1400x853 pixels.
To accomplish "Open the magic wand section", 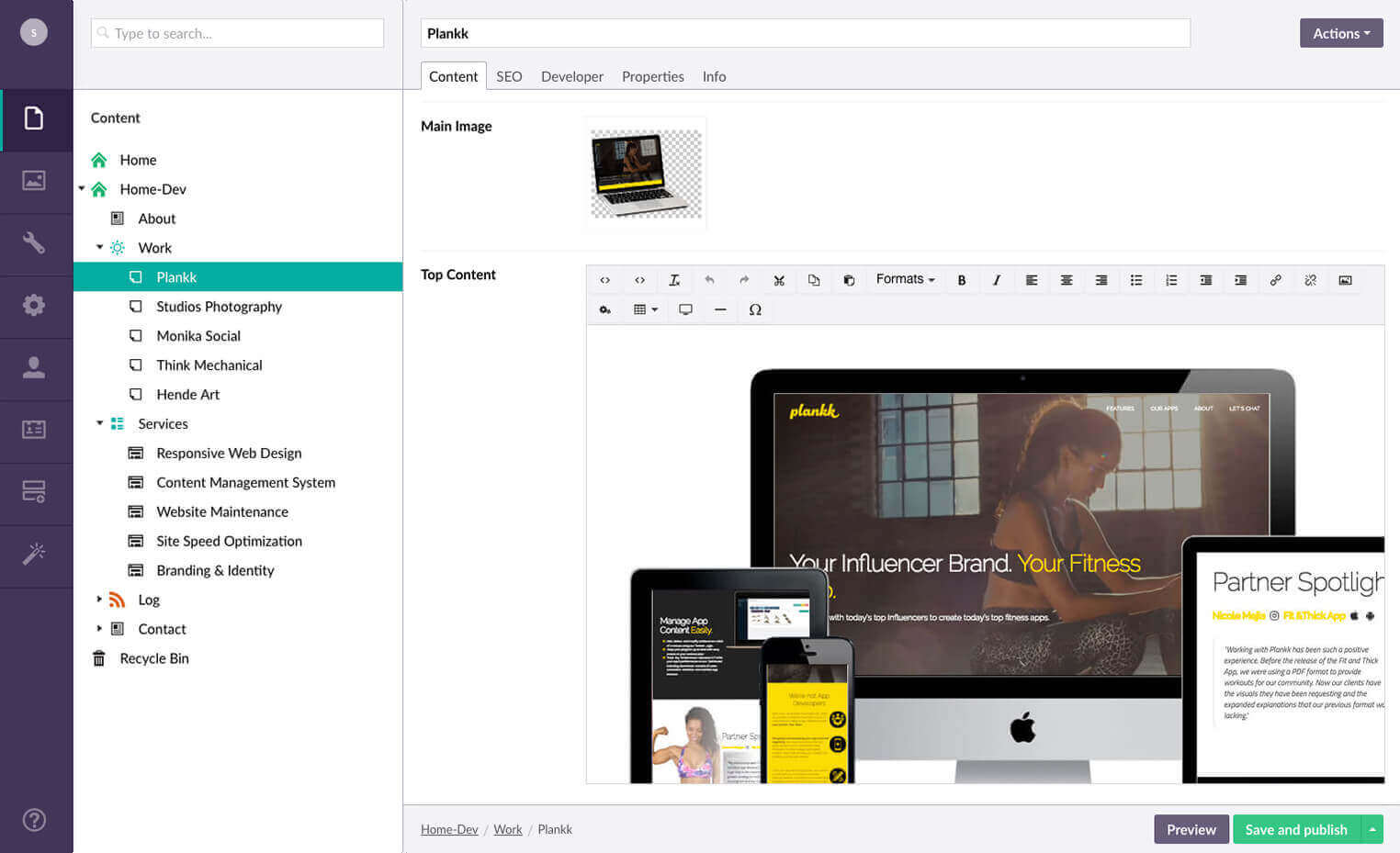I will (34, 555).
